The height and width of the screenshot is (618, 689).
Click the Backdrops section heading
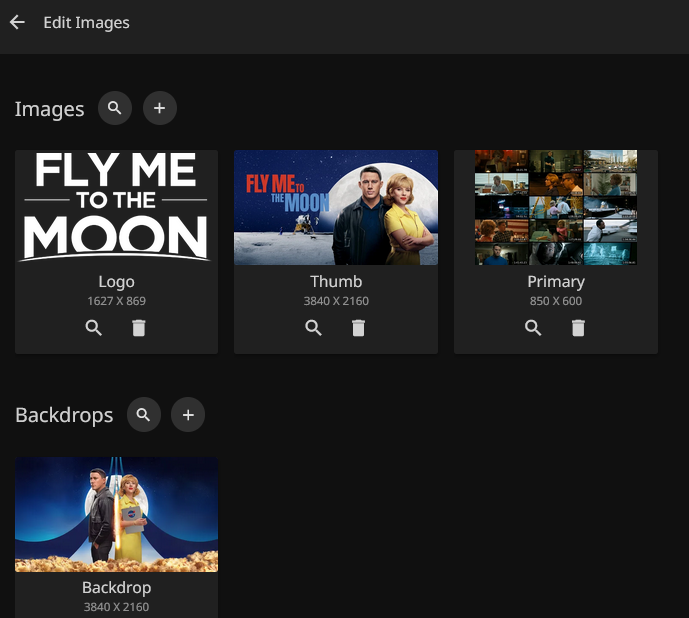click(x=64, y=415)
